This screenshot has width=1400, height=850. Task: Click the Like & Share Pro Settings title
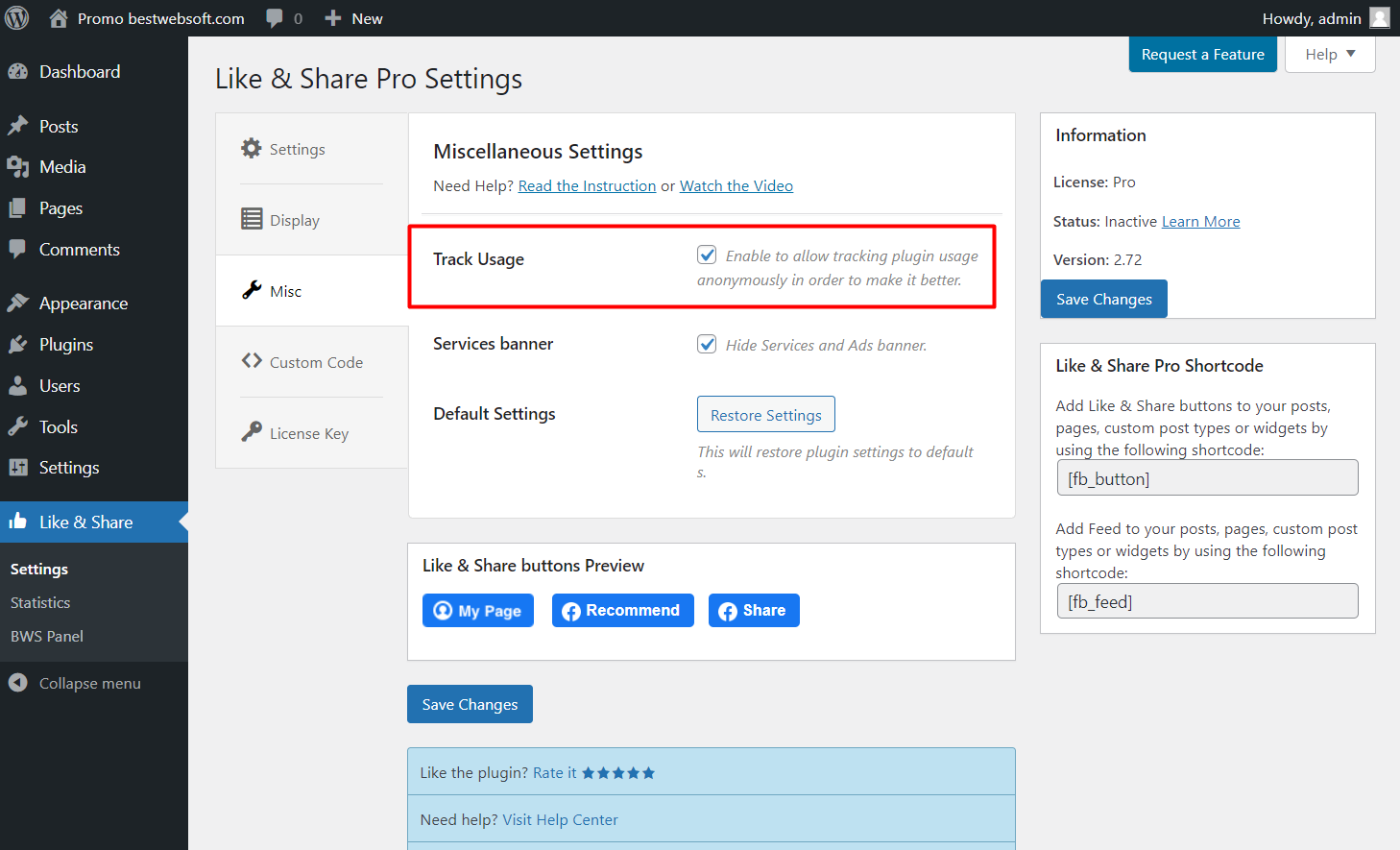[369, 79]
